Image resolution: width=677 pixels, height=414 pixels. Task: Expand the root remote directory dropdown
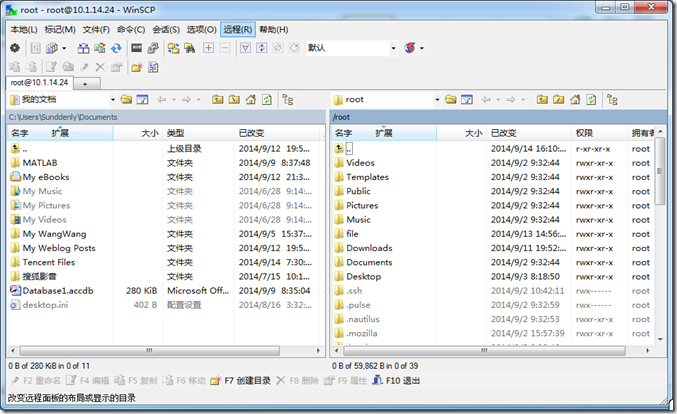(437, 100)
